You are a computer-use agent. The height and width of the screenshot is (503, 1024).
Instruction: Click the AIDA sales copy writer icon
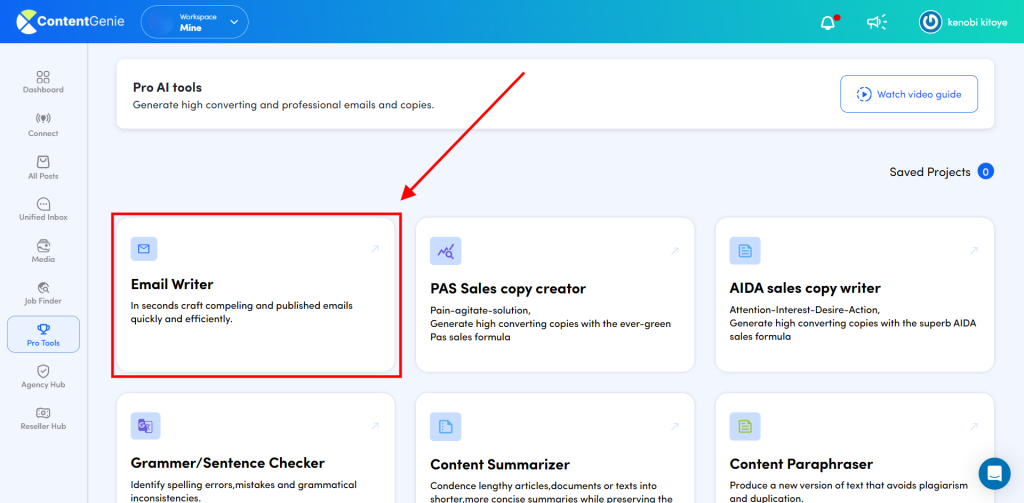744,250
